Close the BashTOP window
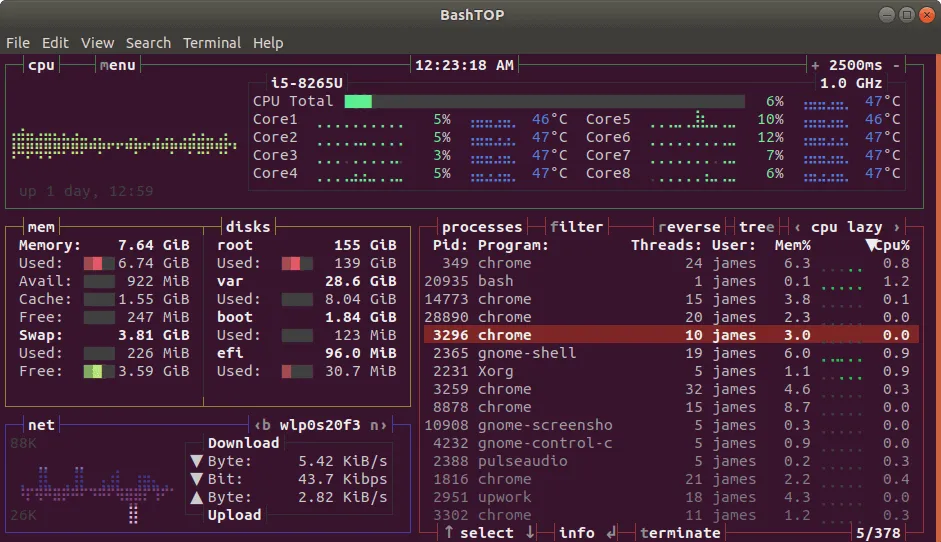The height and width of the screenshot is (542, 941). 927,14
